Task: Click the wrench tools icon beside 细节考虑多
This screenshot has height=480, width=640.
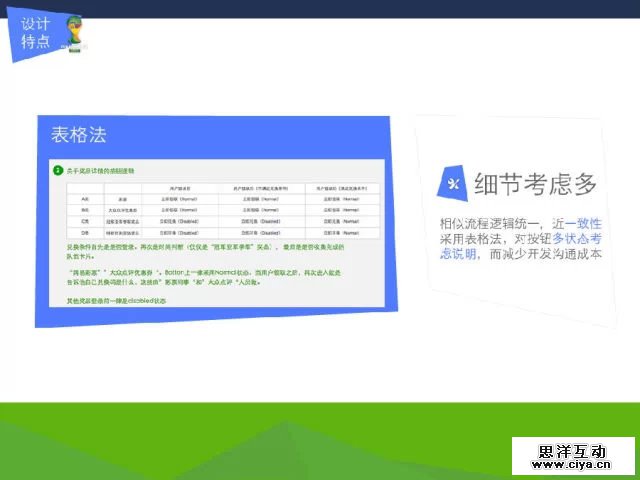Action: 453,183
